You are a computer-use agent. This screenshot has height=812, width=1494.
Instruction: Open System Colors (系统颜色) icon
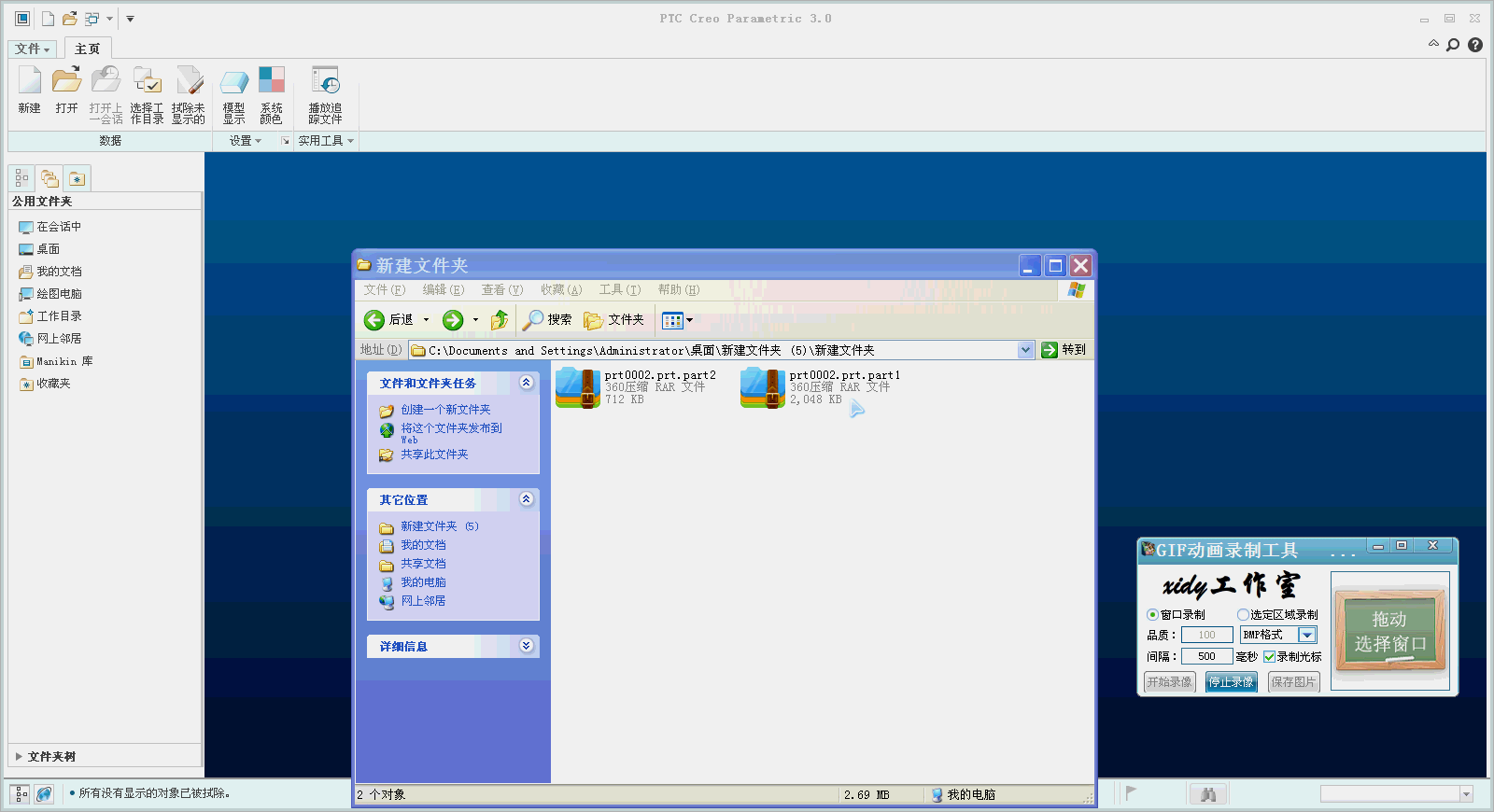pos(272,94)
